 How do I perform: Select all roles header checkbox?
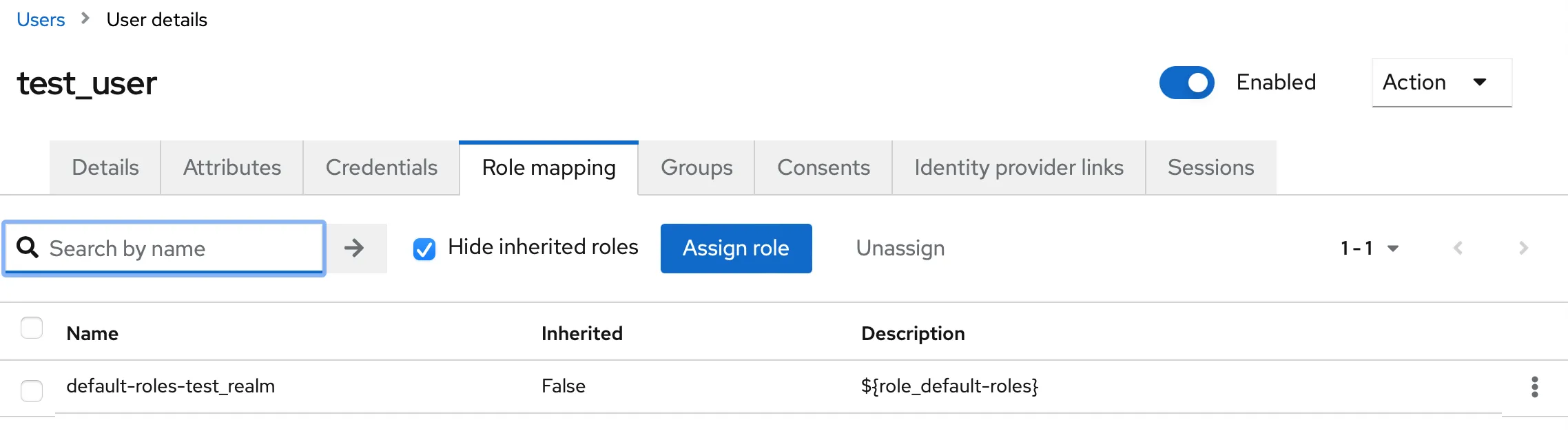pyautogui.click(x=32, y=328)
